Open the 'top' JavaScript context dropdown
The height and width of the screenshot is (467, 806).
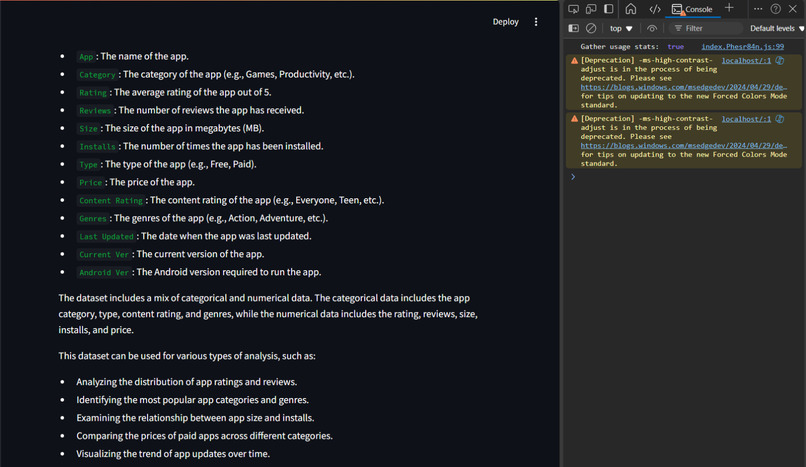[621, 28]
